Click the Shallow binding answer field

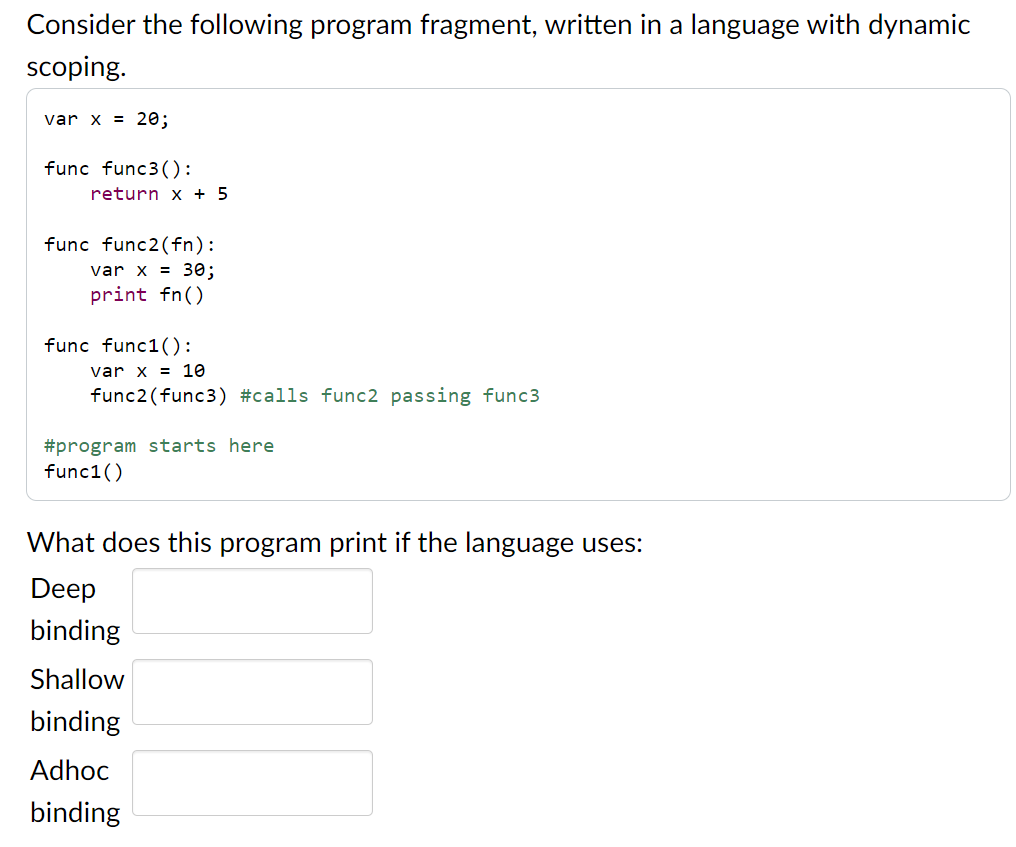click(x=251, y=691)
